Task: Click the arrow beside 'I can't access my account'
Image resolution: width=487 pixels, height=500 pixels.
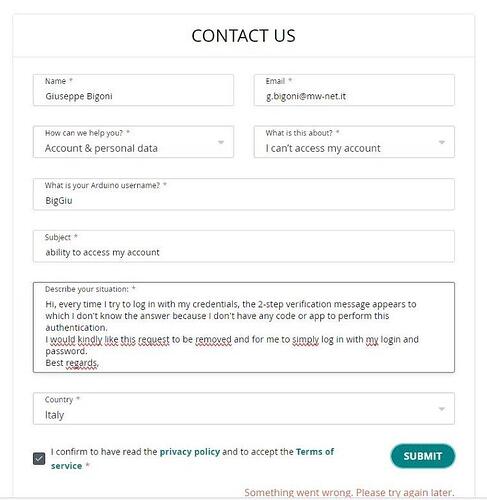Action: pos(442,142)
